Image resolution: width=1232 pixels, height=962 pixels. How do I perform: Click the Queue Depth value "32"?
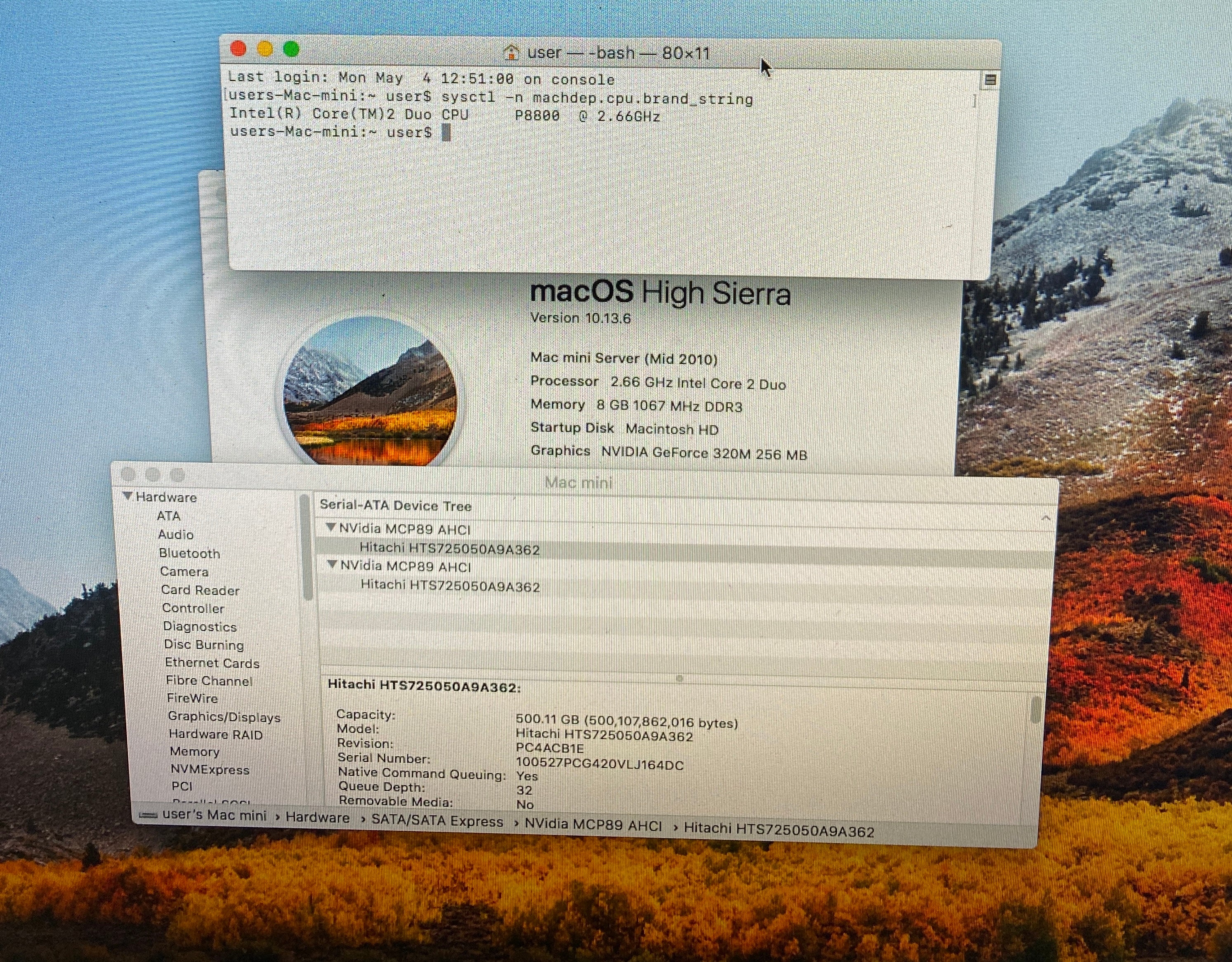[524, 790]
